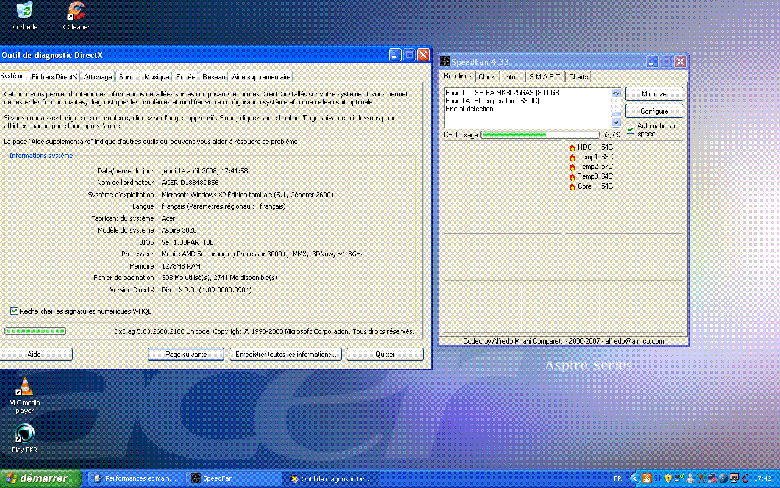Expand the hidden system tray icons chevron

[x=634, y=479]
